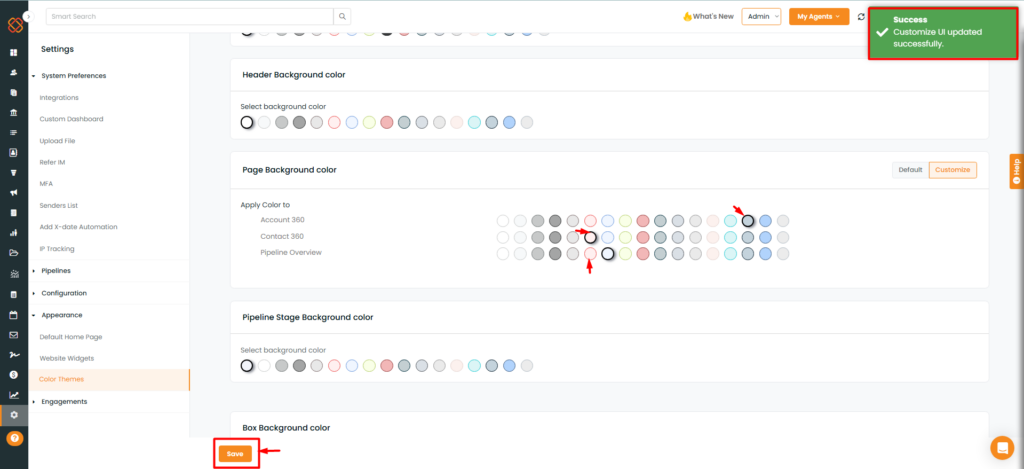
Task: Pick the dark gray swatch for Pipeline Stage Background
Action: pyautogui.click(x=299, y=366)
